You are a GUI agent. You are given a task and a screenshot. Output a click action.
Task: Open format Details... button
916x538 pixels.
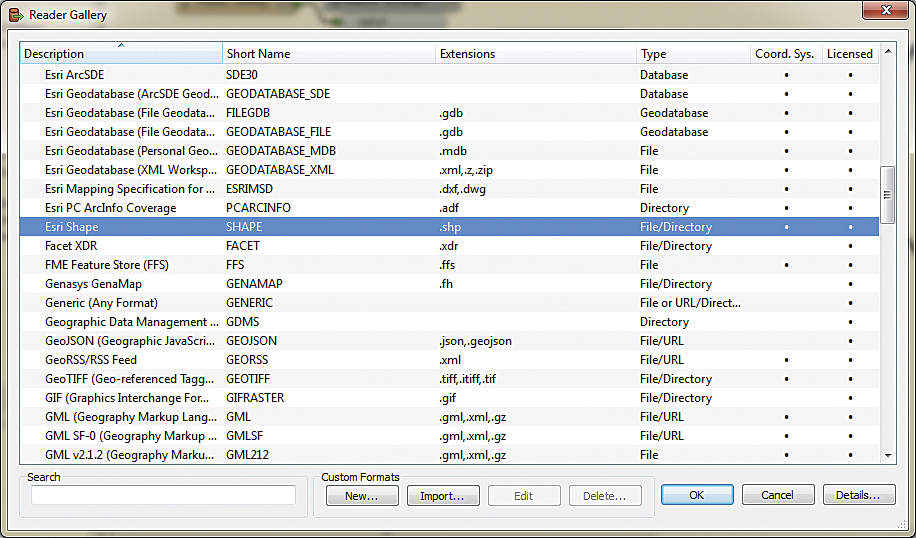pyautogui.click(x=859, y=495)
